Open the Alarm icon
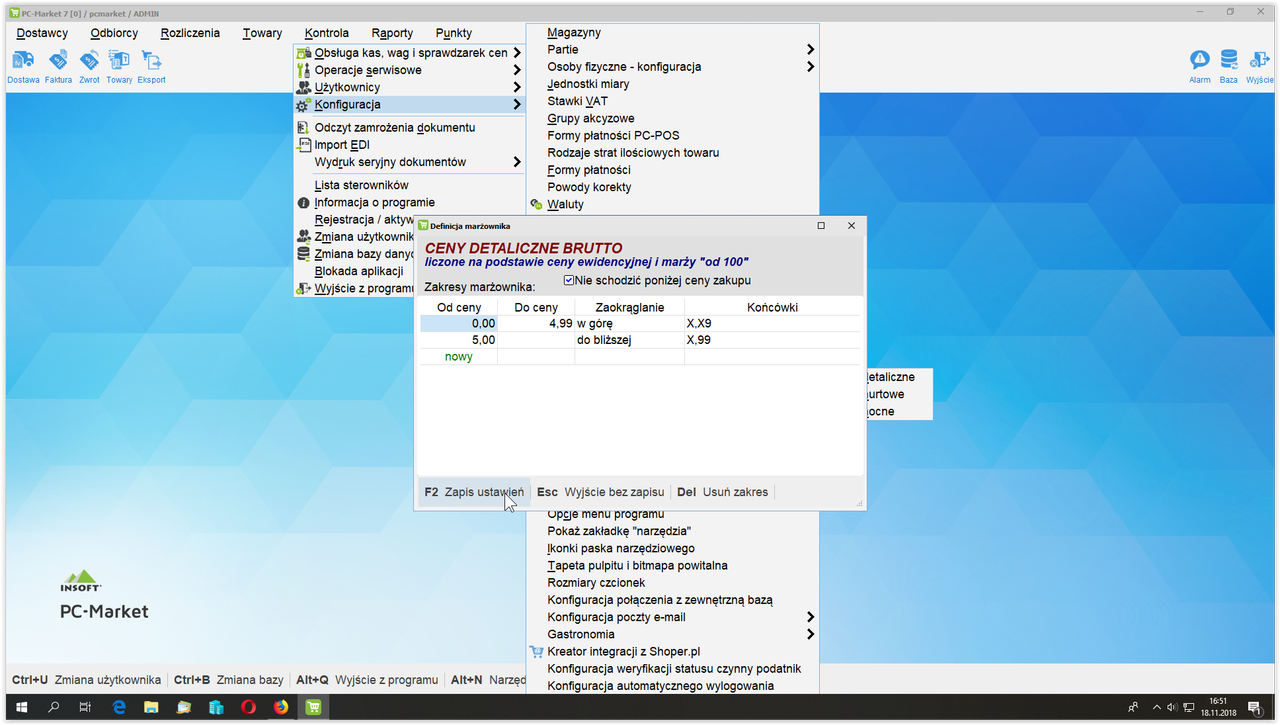The width and height of the screenshot is (1280, 725). 1200,67
